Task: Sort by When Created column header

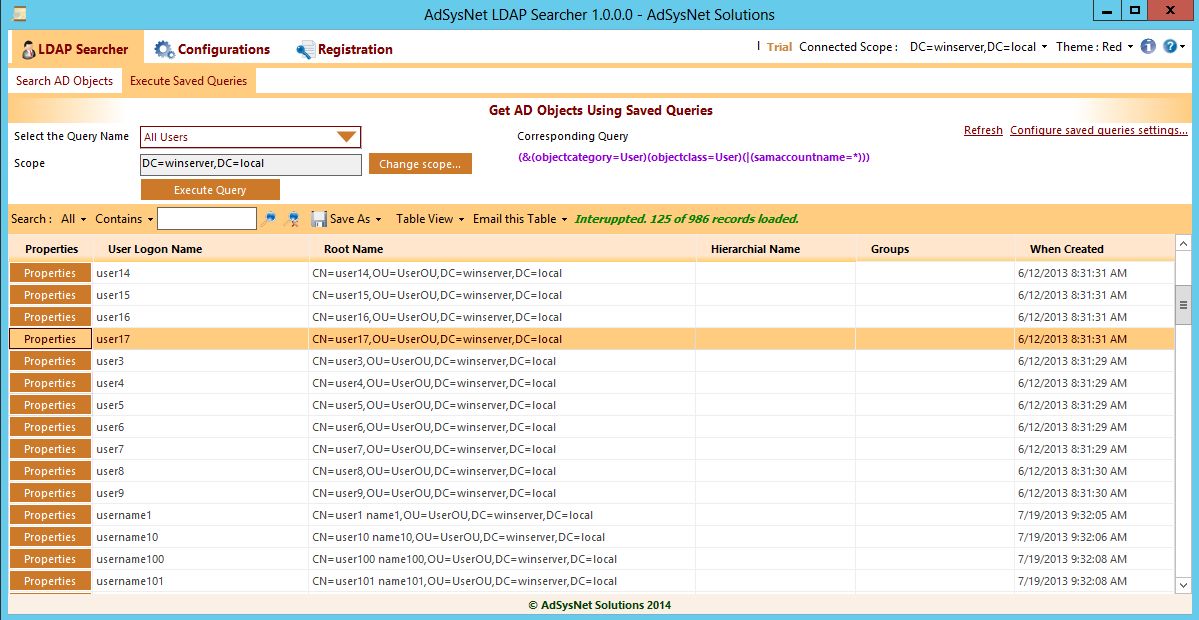Action: pyautogui.click(x=1093, y=248)
